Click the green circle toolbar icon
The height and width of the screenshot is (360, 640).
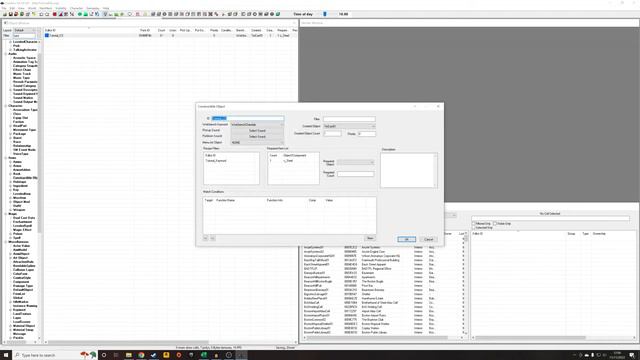[80, 14]
